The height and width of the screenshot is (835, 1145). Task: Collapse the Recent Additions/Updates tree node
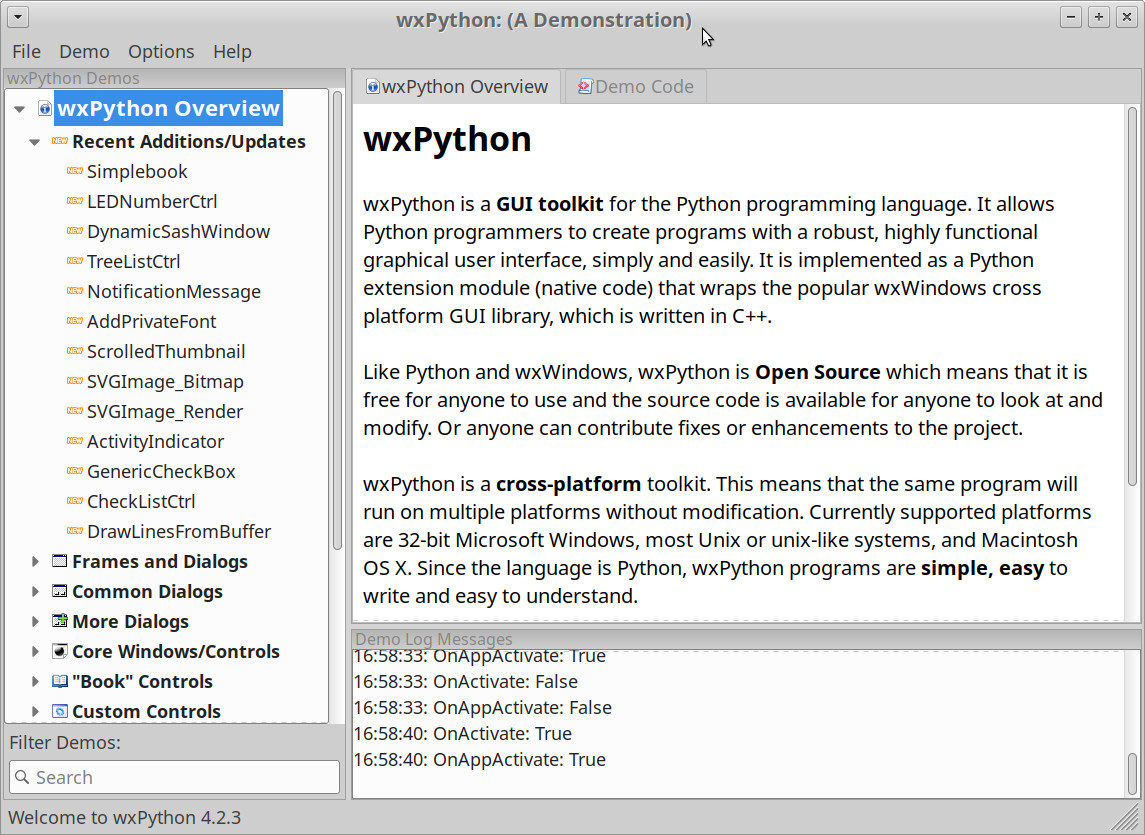pyautogui.click(x=35, y=142)
